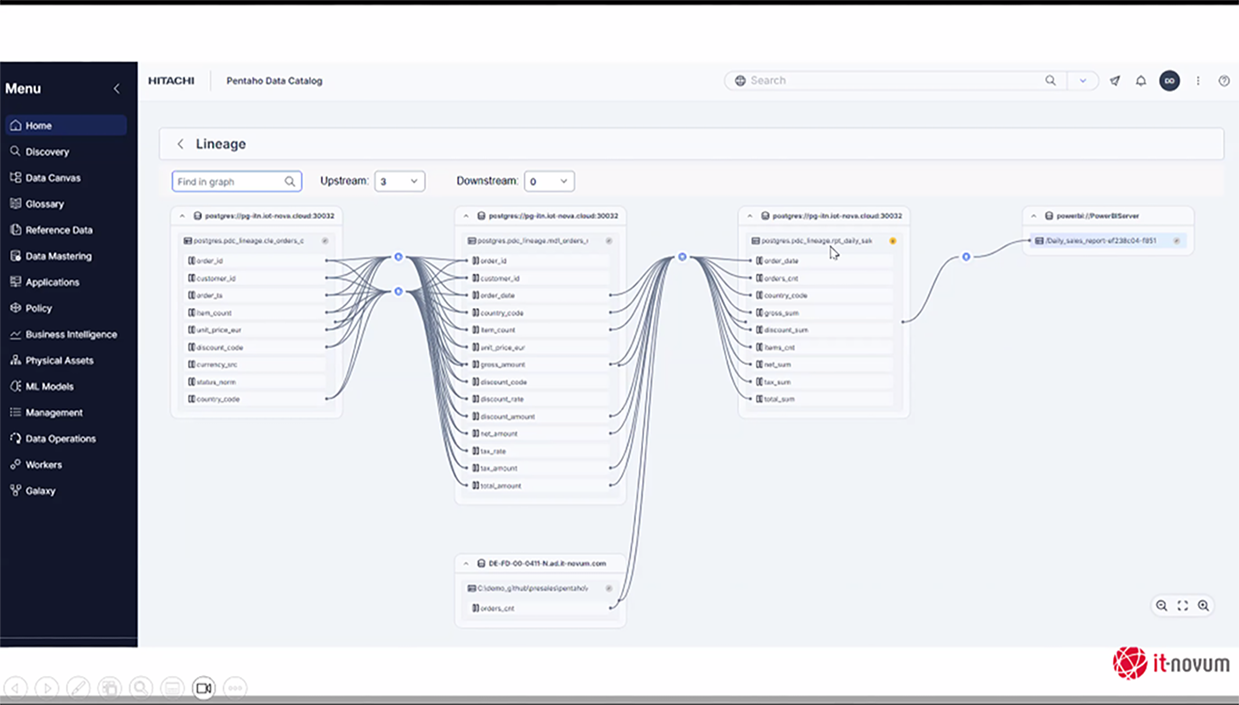Screen dimensions: 1239x705
Task: Expand the search bar dropdown arrow
Action: tap(1082, 81)
